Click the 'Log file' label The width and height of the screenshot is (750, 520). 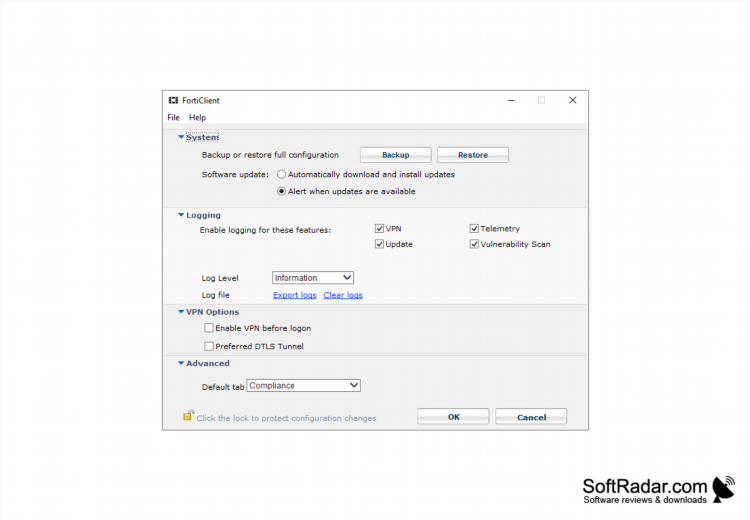tap(216, 295)
